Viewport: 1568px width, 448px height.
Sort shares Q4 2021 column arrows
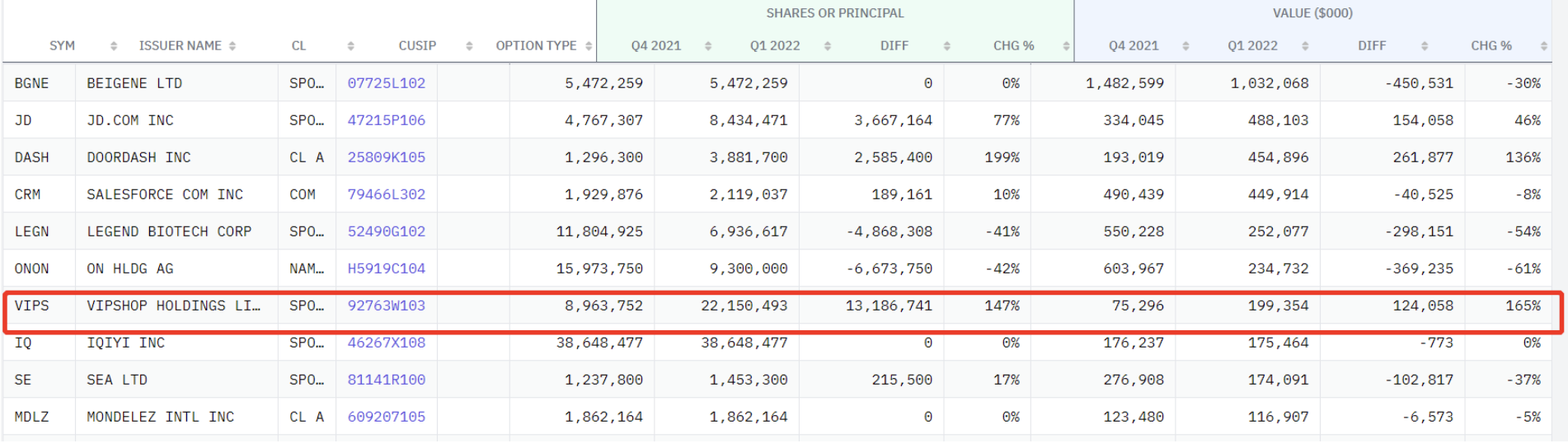[708, 46]
